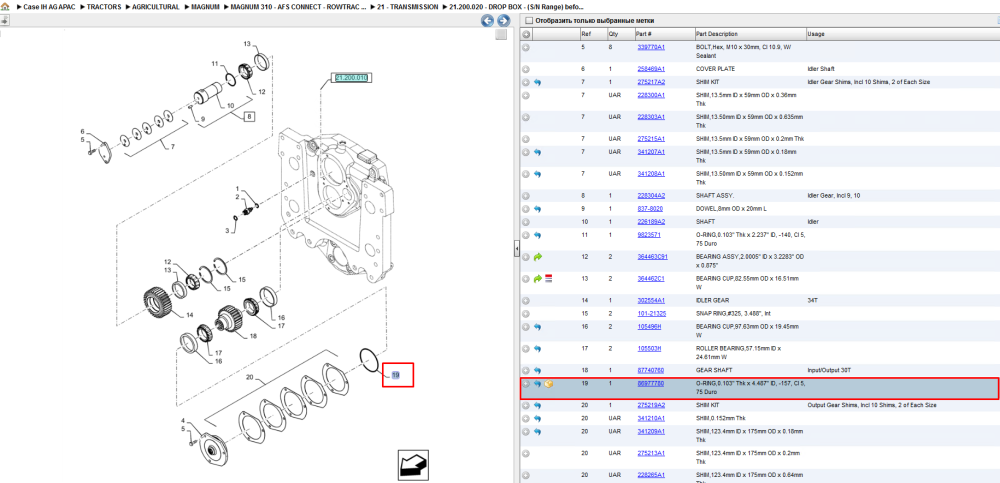The image size is (1000, 483).
Task: Sort the table by the Part # column header
Action: coord(643,34)
